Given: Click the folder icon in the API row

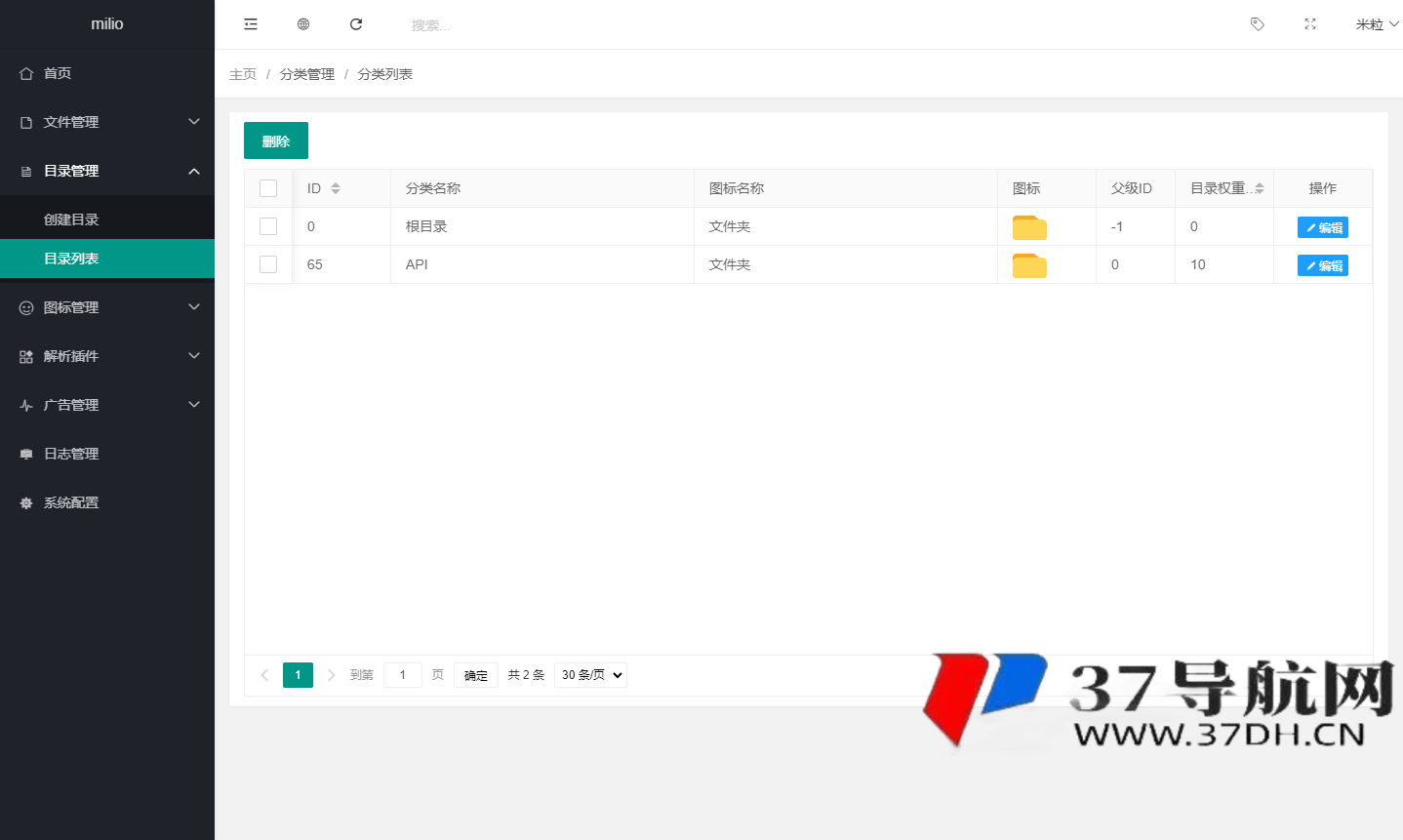Looking at the screenshot, I should pos(1028,263).
